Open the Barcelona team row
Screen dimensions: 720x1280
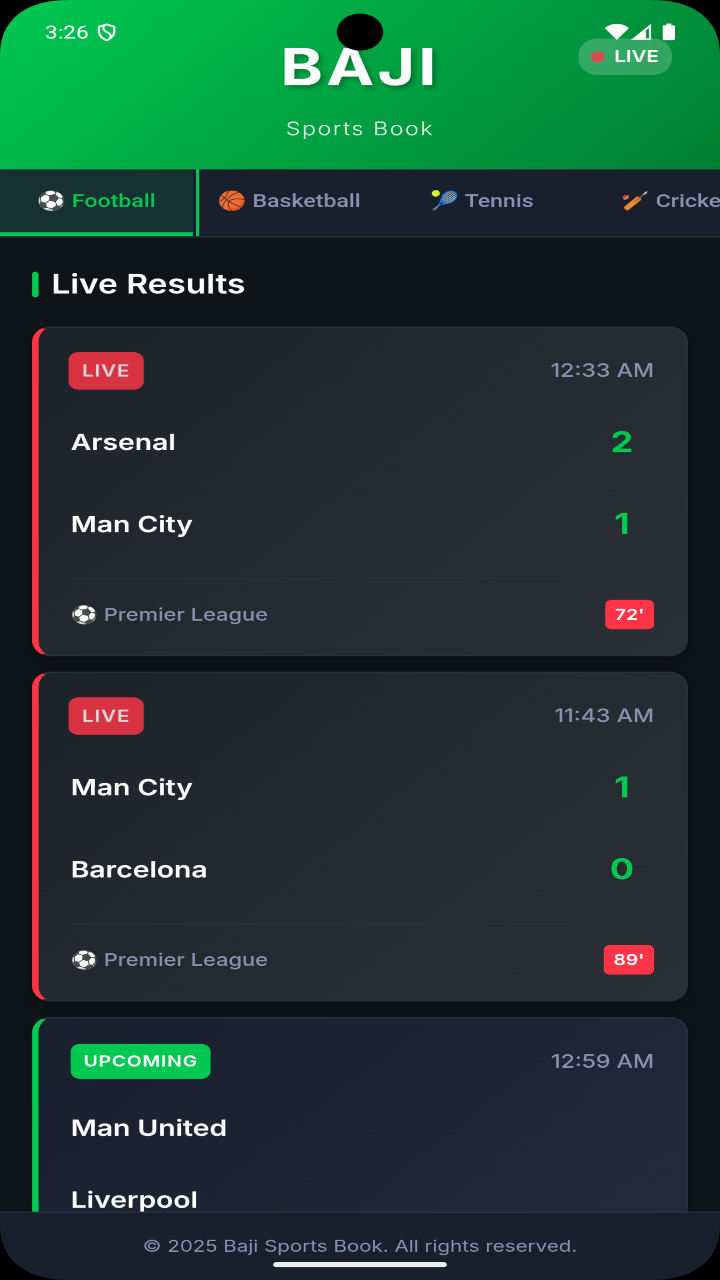(x=362, y=869)
